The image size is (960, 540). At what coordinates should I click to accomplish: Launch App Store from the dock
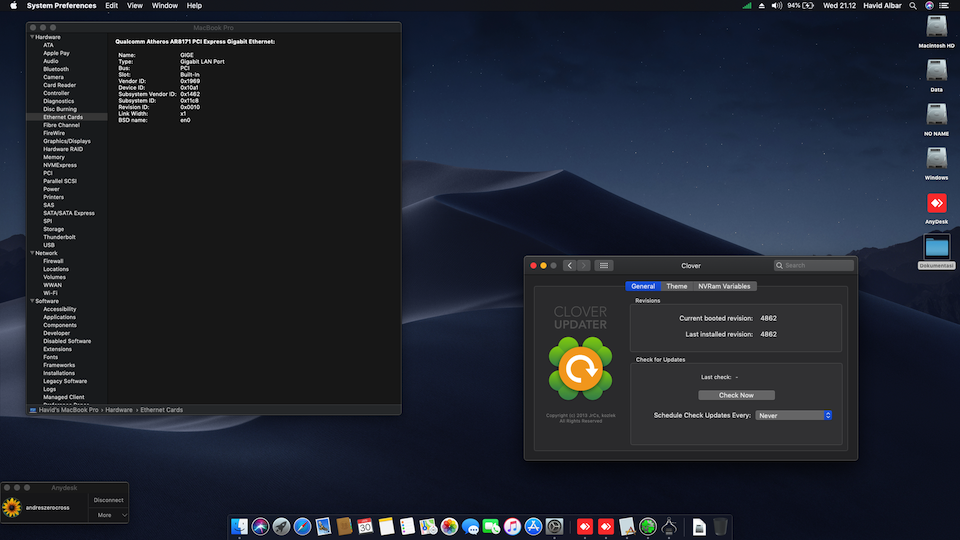[x=533, y=526]
